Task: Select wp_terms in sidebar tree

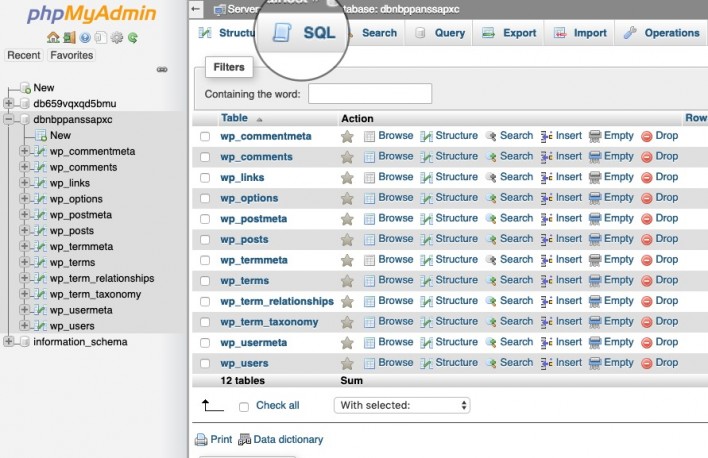Action: (x=72, y=262)
